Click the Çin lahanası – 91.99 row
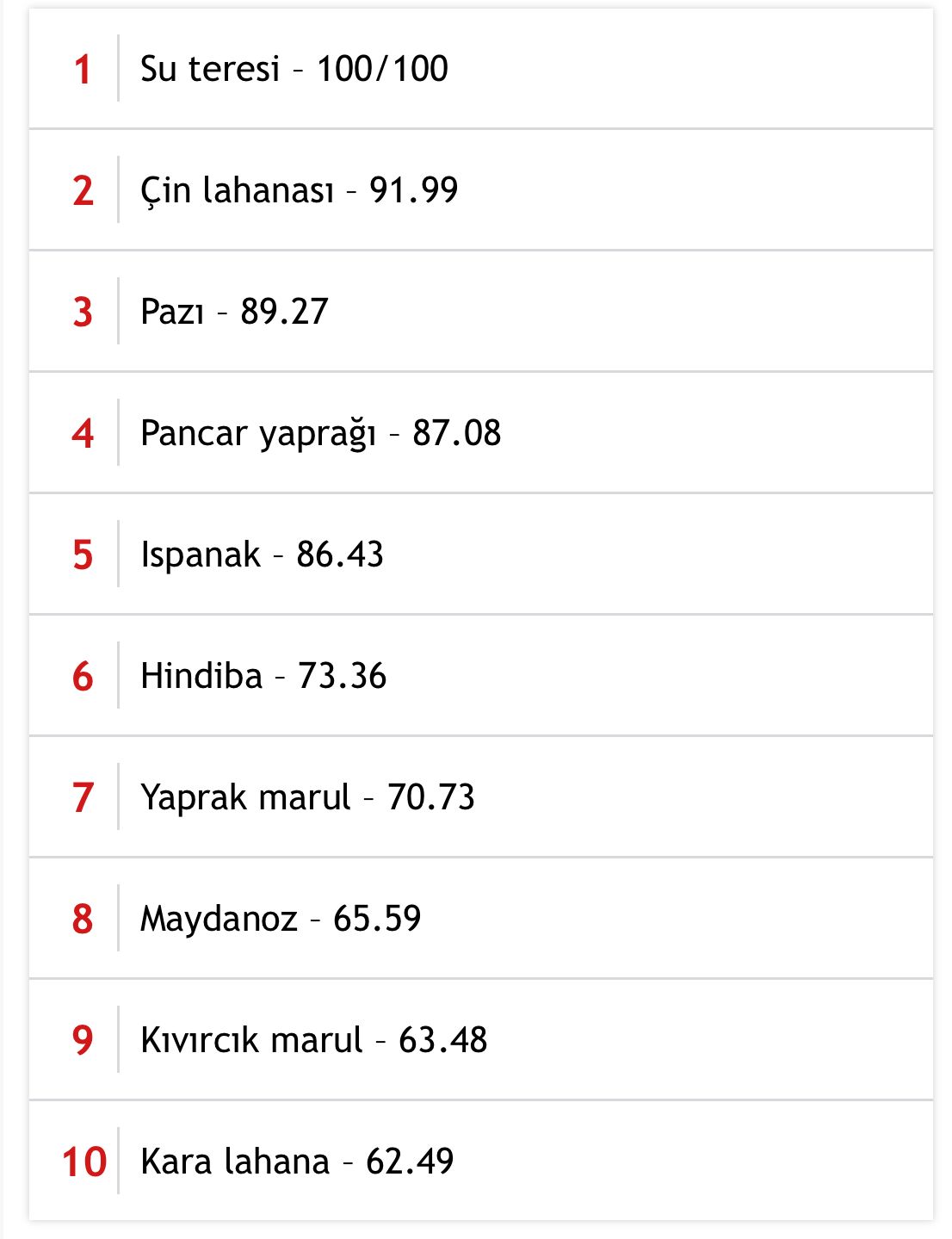The image size is (952, 1239). click(x=481, y=190)
